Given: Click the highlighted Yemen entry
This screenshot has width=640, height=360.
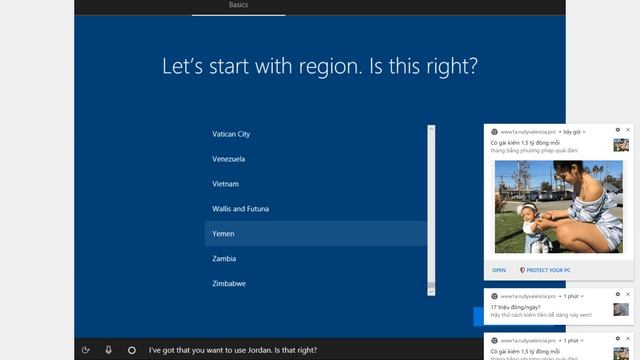Looking at the screenshot, I should click(316, 233).
